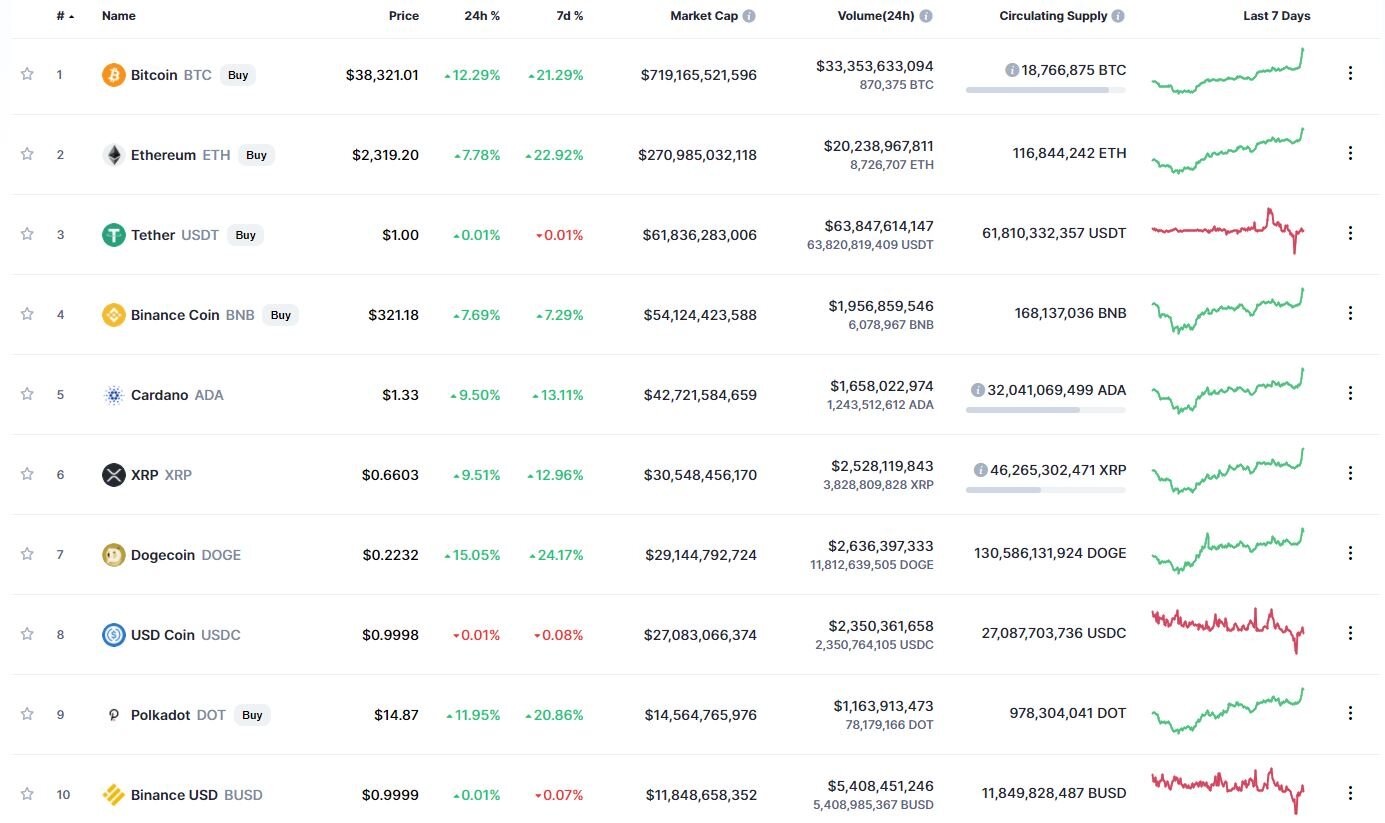This screenshot has width=1385, height=823.
Task: Open the USD Coin name link
Action: tap(163, 635)
